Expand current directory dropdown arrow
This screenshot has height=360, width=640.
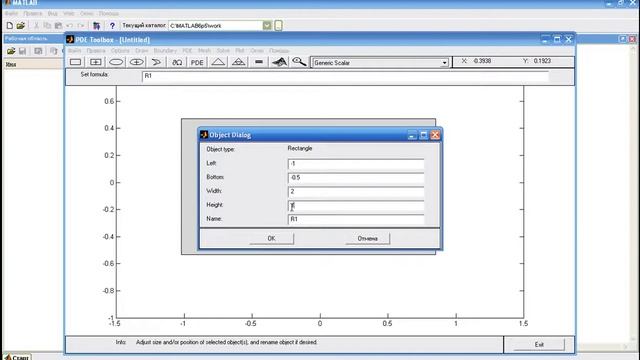(267, 26)
